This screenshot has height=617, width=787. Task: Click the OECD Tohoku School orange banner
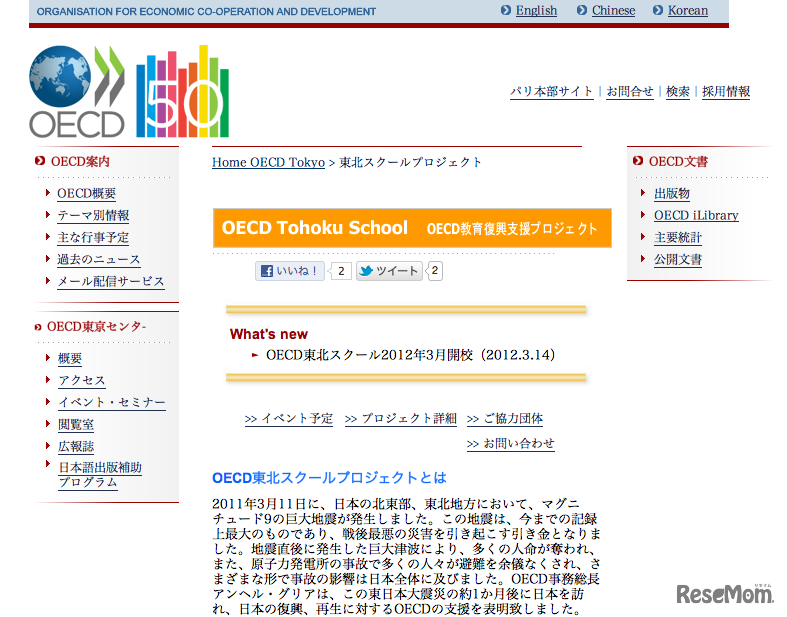tap(412, 228)
